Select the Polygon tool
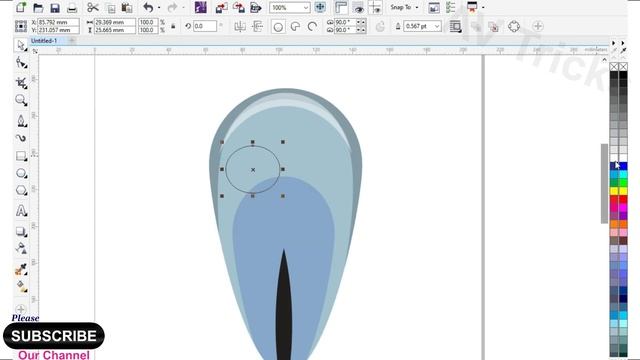640x360 pixels. click(21, 191)
